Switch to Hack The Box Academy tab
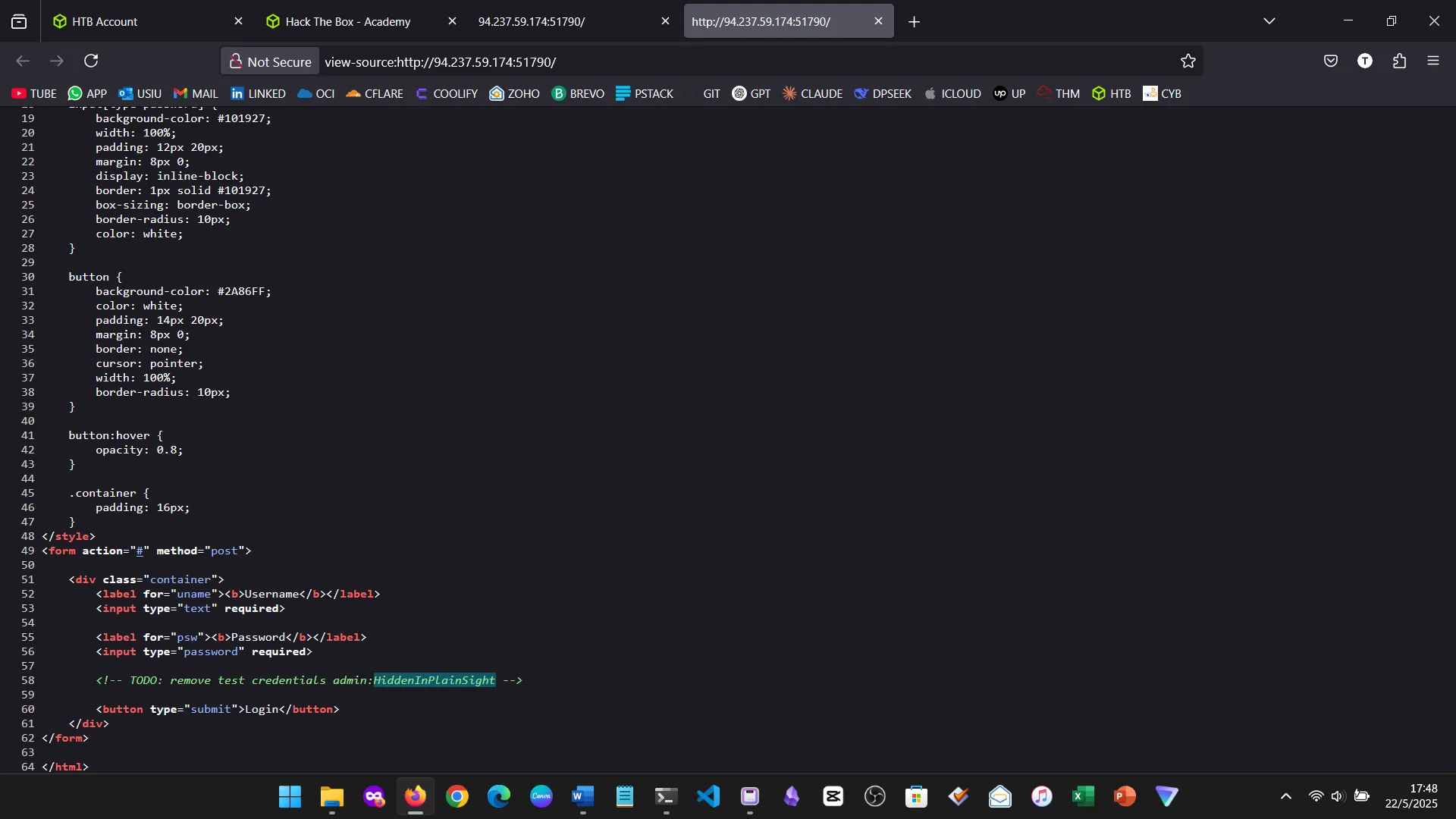The height and width of the screenshot is (819, 1456). [x=347, y=21]
